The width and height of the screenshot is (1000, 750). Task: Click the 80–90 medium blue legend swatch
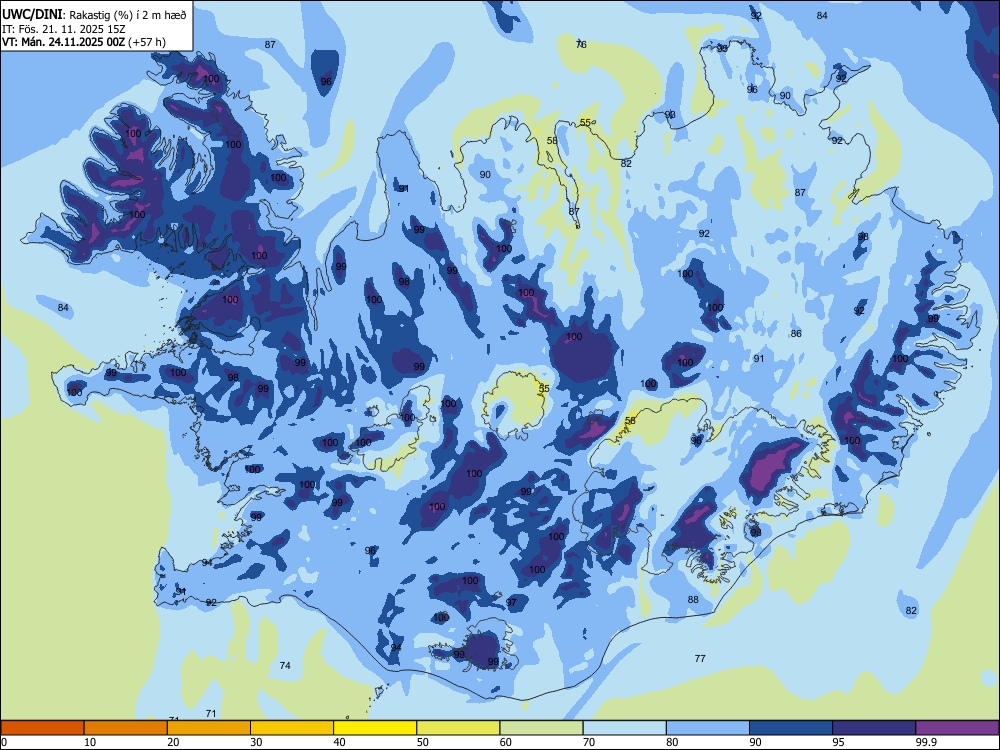(708, 728)
